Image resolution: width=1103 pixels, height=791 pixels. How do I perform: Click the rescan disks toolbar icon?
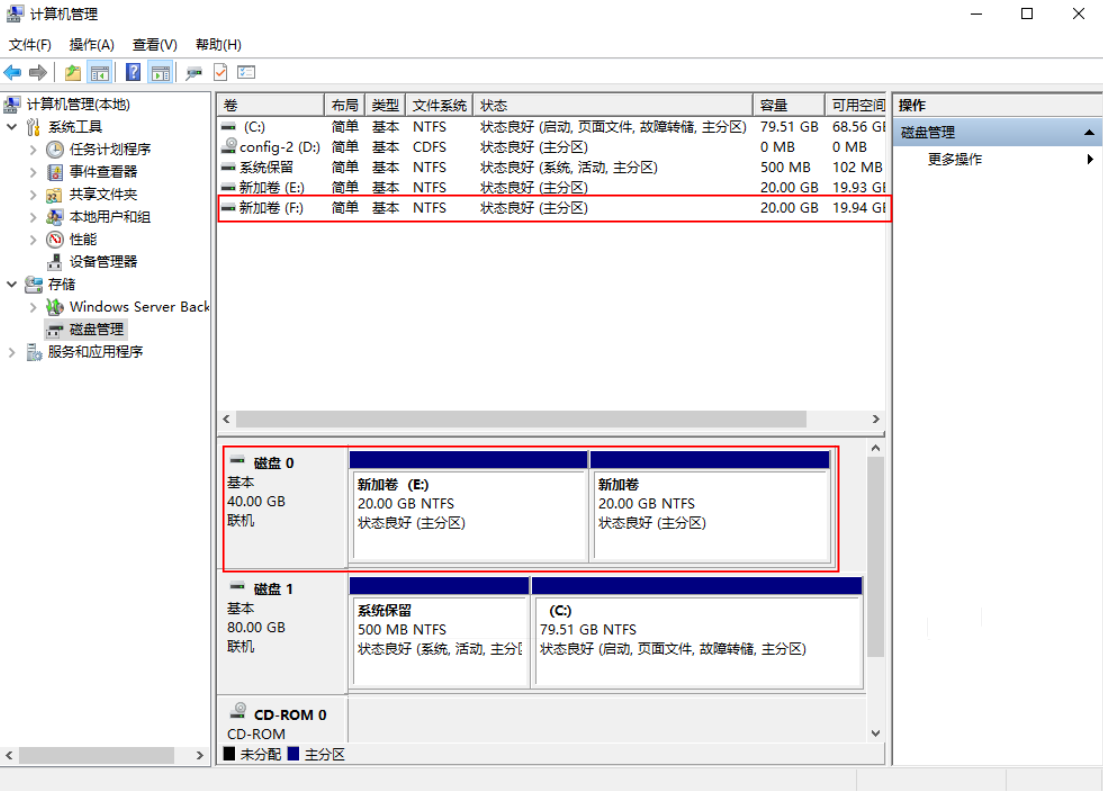pyautogui.click(x=194, y=72)
